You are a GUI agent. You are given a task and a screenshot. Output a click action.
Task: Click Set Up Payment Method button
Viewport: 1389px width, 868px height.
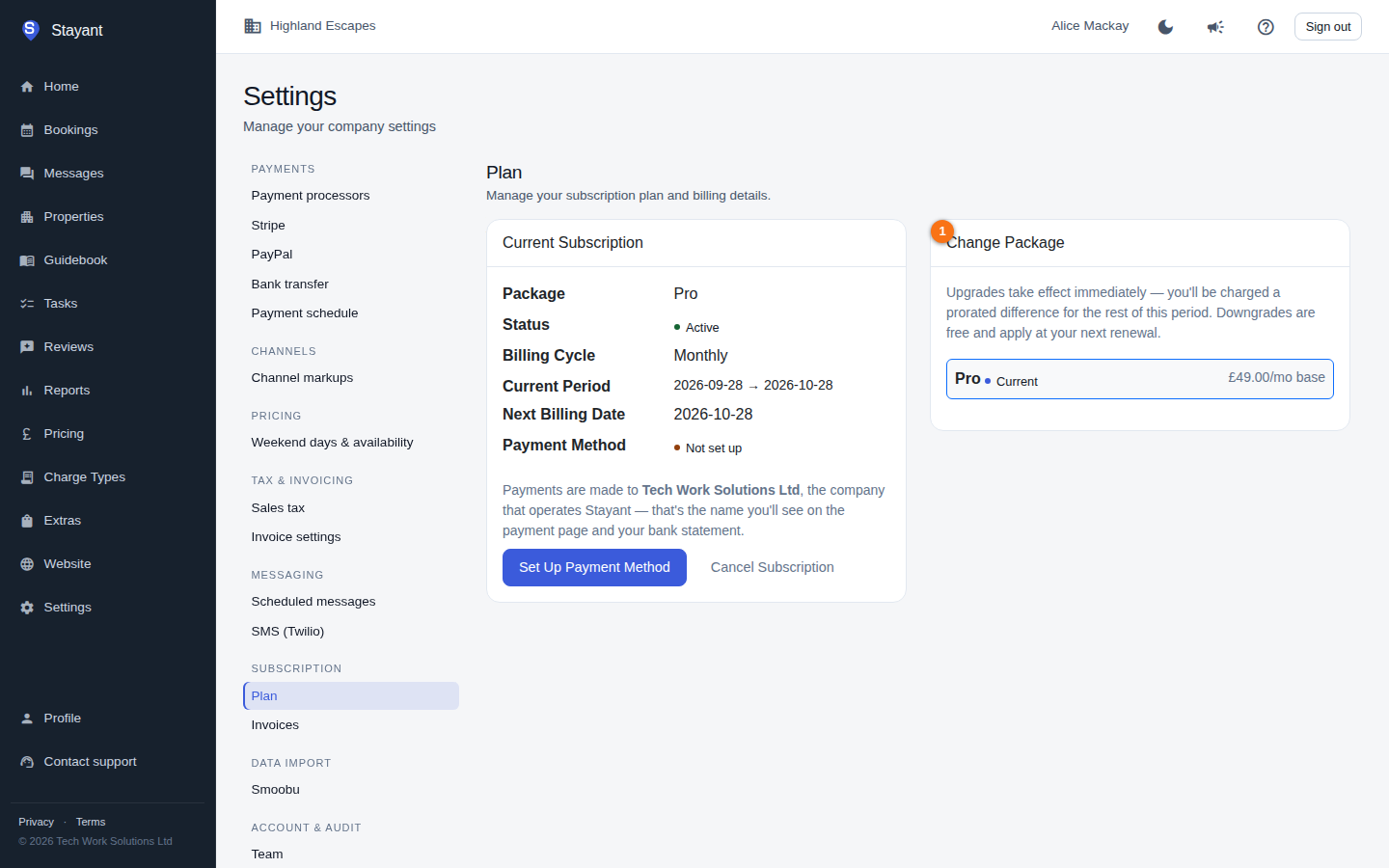(594, 567)
